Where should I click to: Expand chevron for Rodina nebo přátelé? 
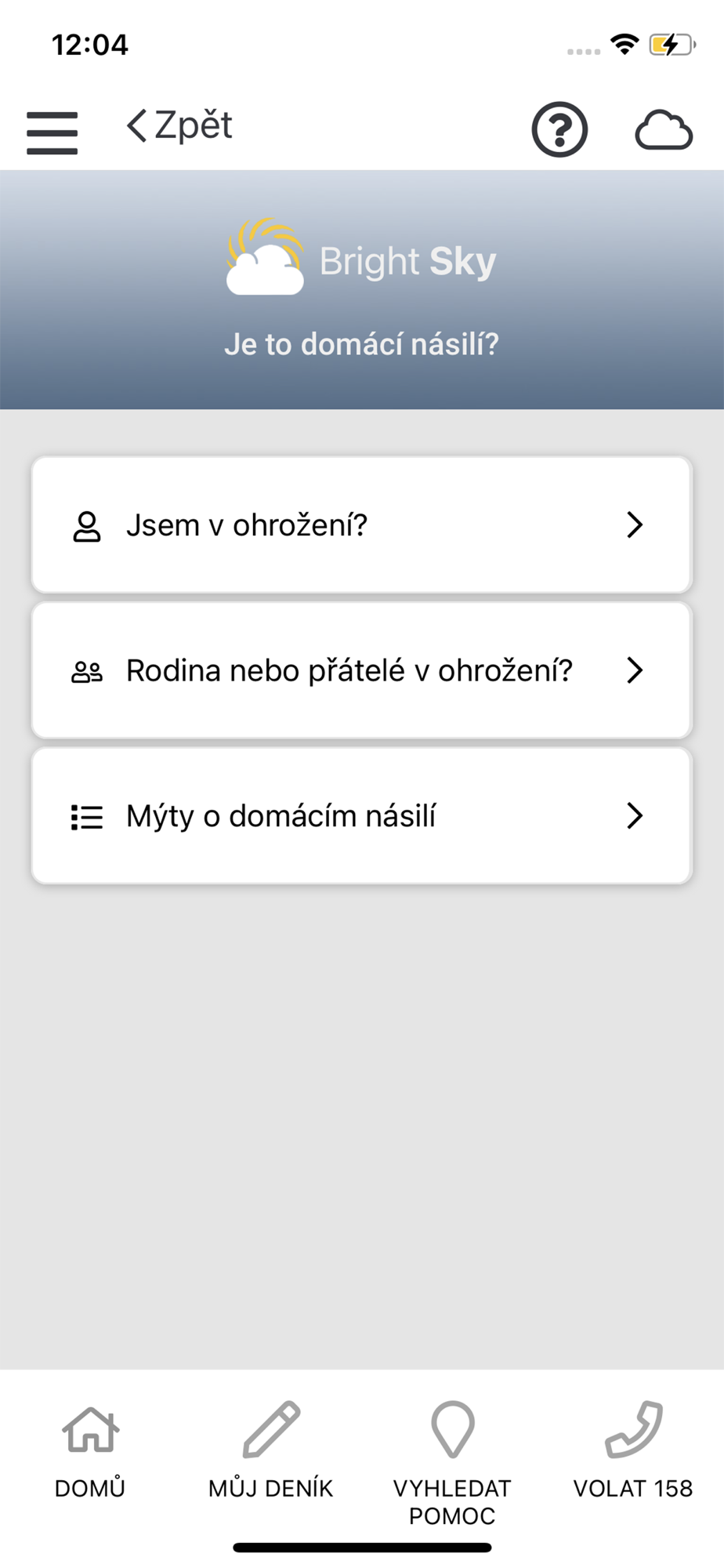[635, 670]
